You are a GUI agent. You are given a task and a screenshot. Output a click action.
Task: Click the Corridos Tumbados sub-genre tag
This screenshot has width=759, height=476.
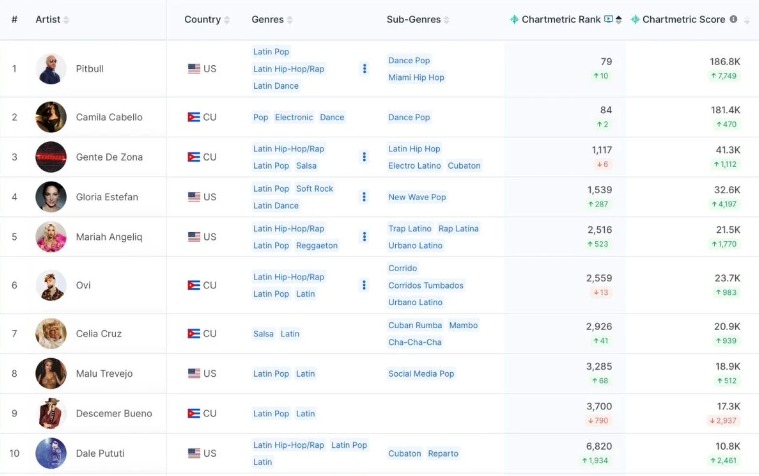[x=426, y=285]
